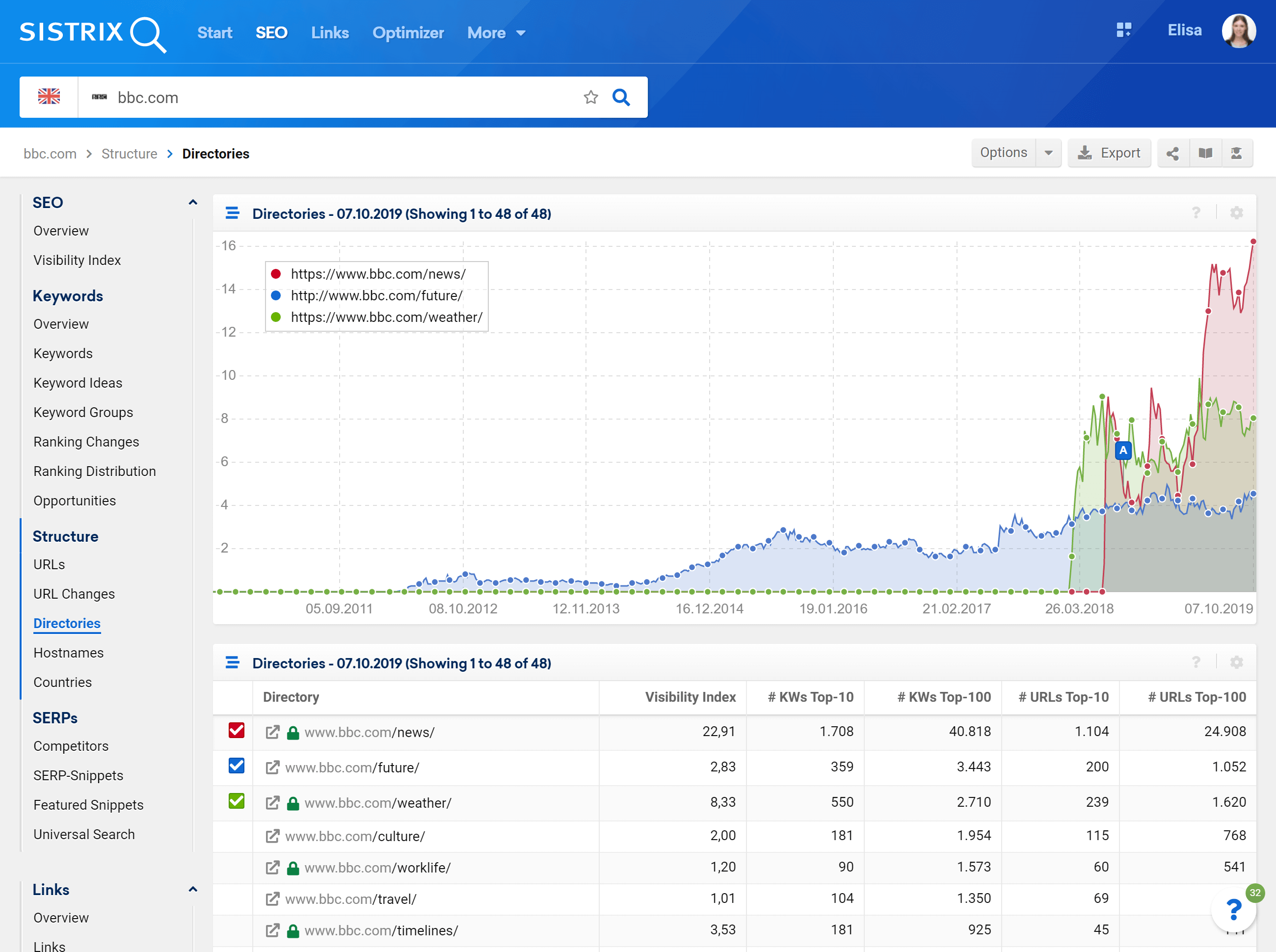Toggle weather series in chart legend

coord(376,317)
